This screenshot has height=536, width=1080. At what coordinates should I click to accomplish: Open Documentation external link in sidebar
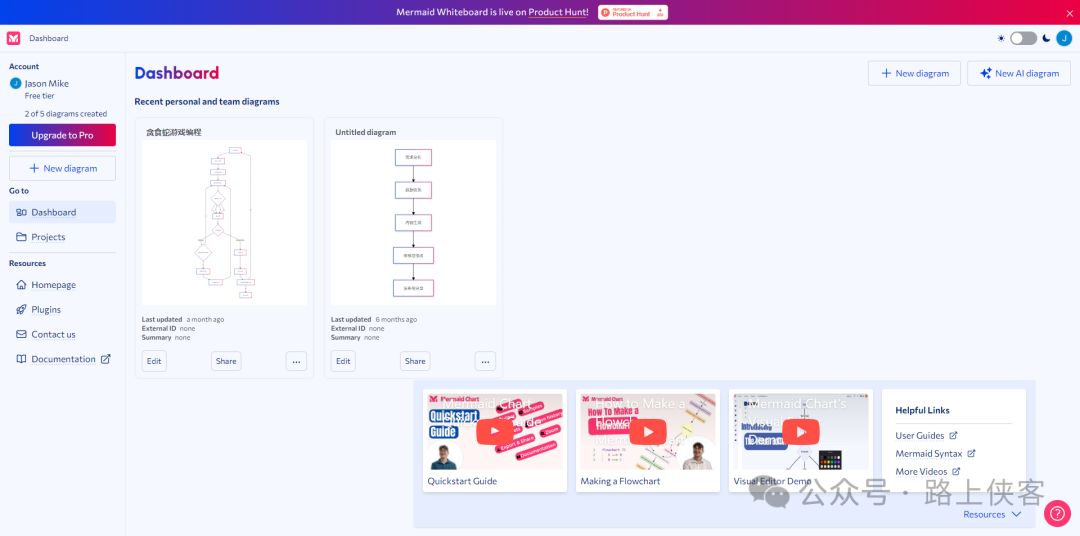coord(62,359)
